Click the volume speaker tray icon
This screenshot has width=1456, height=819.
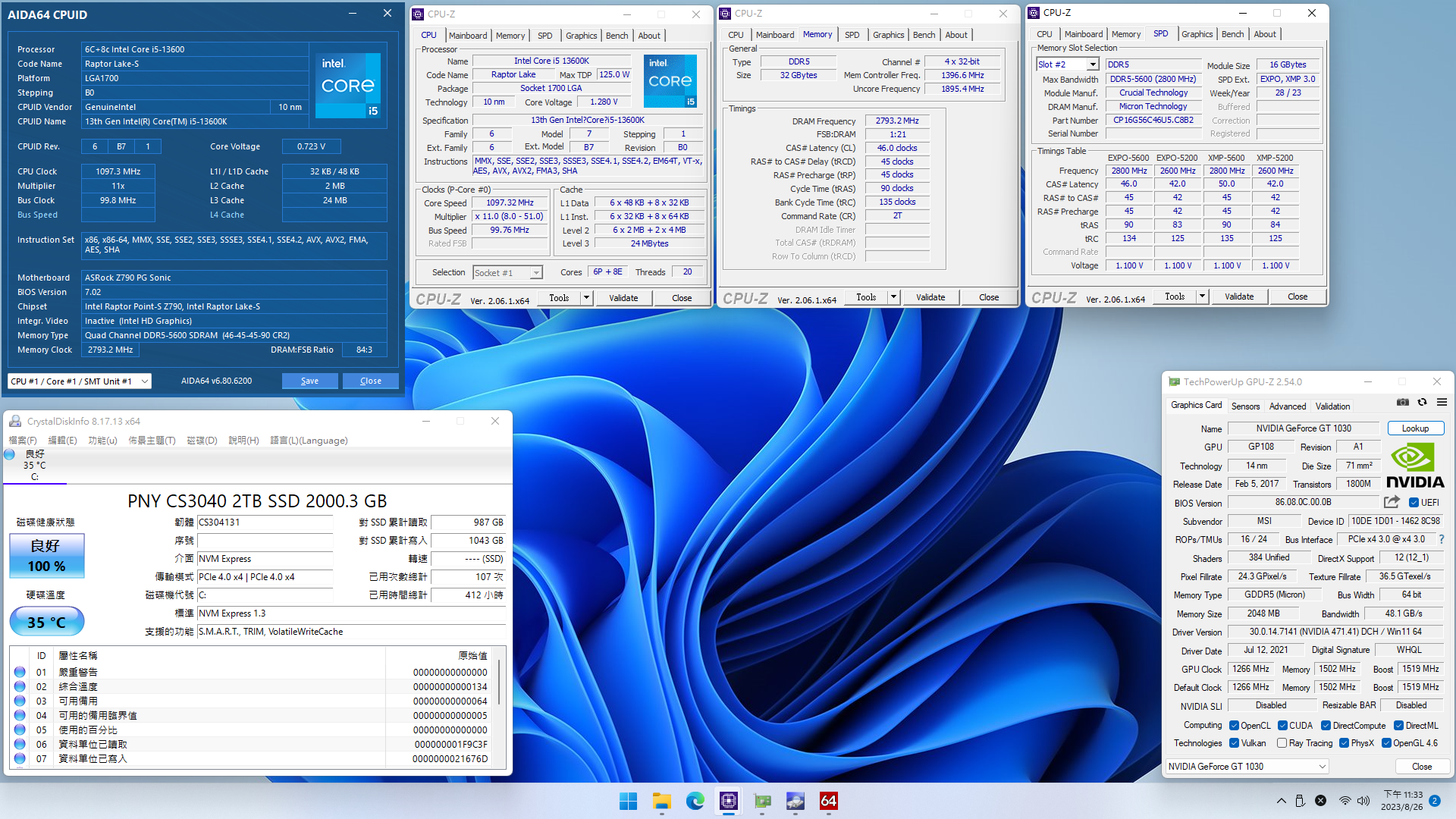(1363, 801)
